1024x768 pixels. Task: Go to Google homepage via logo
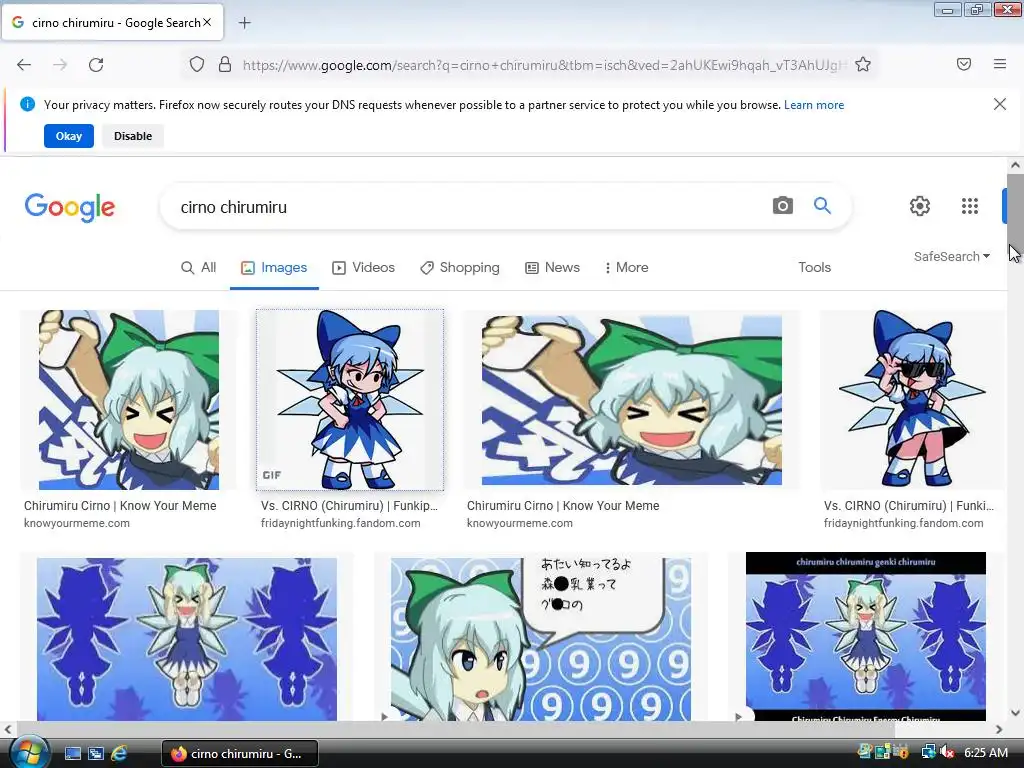[70, 208]
